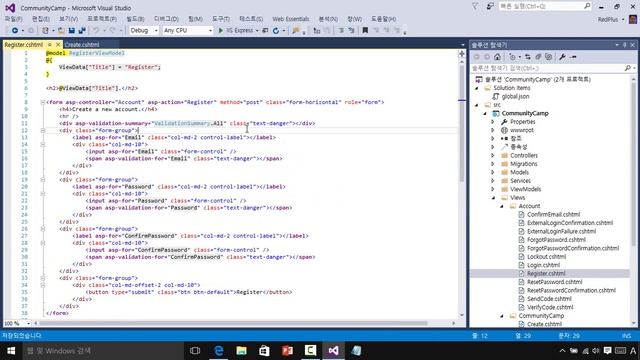Click the Navigate Backward toolbar icon

tap(15, 31)
